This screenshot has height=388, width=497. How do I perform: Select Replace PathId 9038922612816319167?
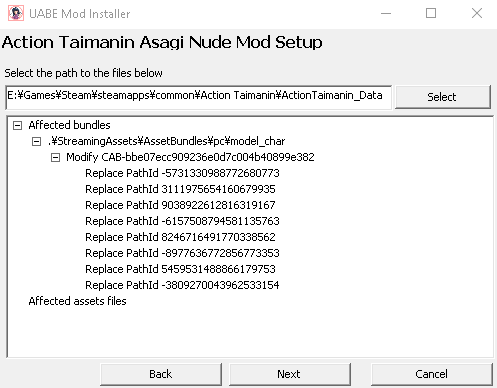tap(180, 205)
